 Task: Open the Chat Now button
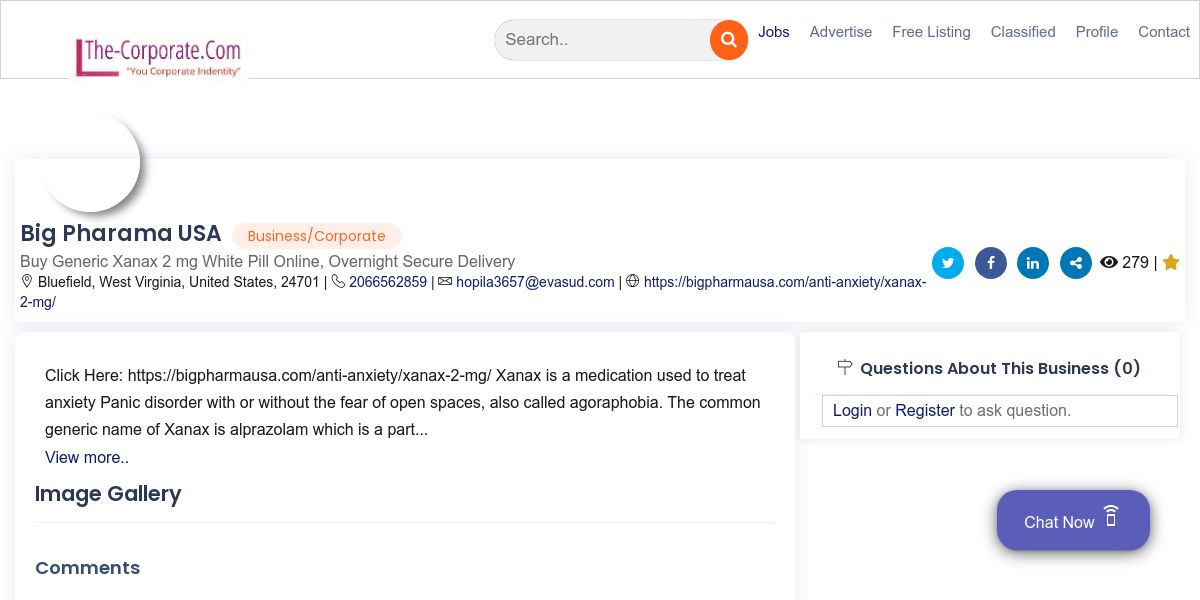(1073, 520)
